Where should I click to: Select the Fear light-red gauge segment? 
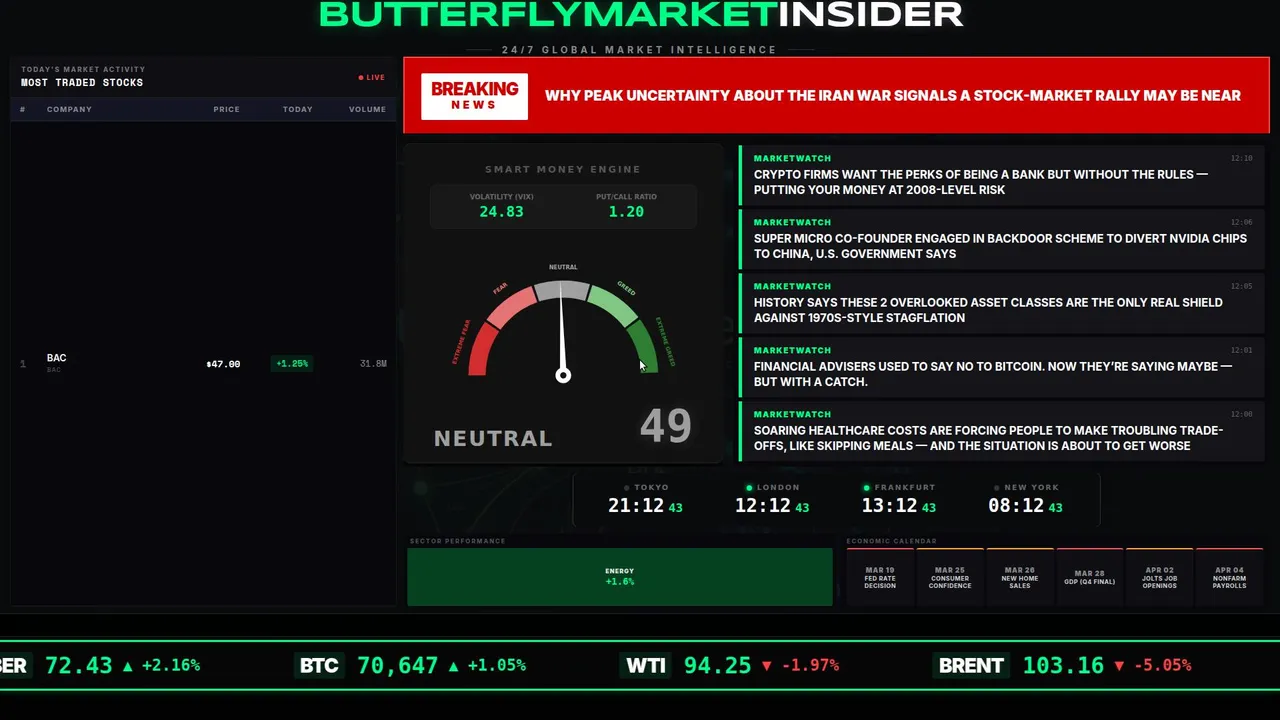pyautogui.click(x=510, y=307)
